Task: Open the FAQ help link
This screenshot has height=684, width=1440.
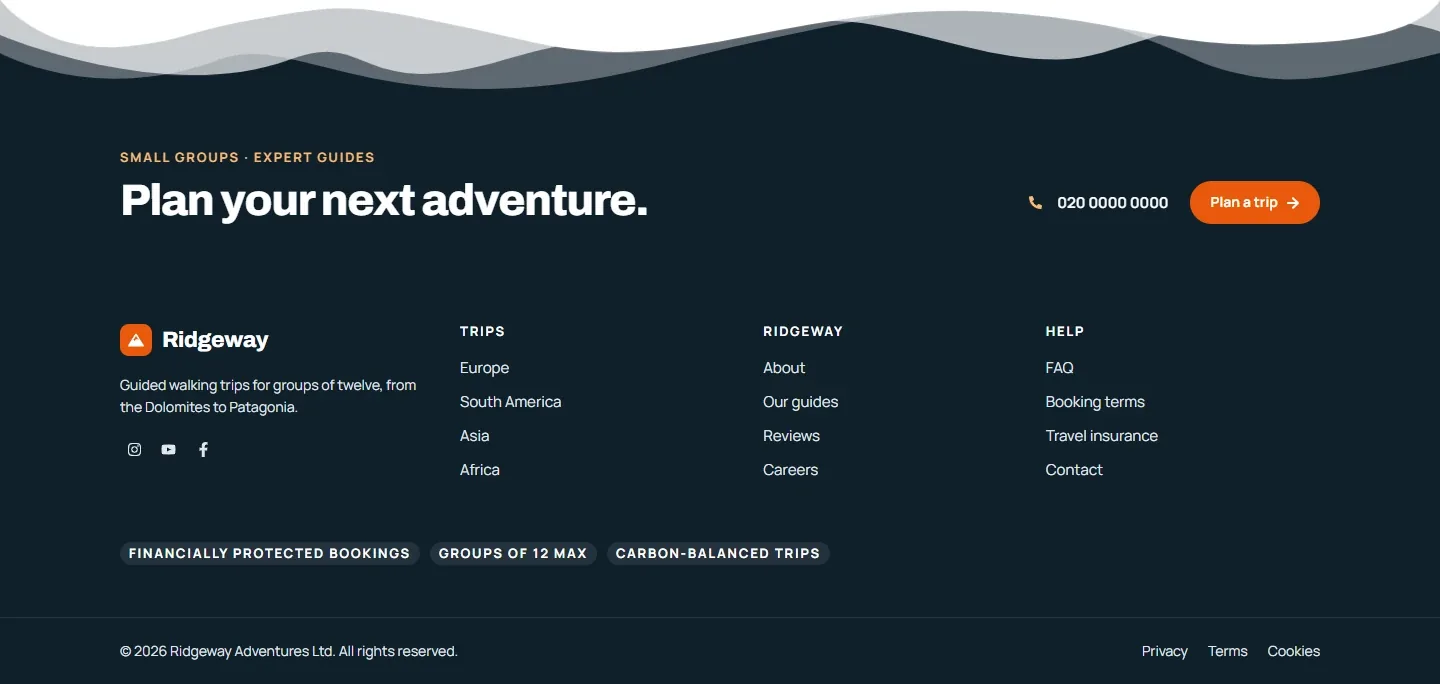Action: click(1059, 368)
